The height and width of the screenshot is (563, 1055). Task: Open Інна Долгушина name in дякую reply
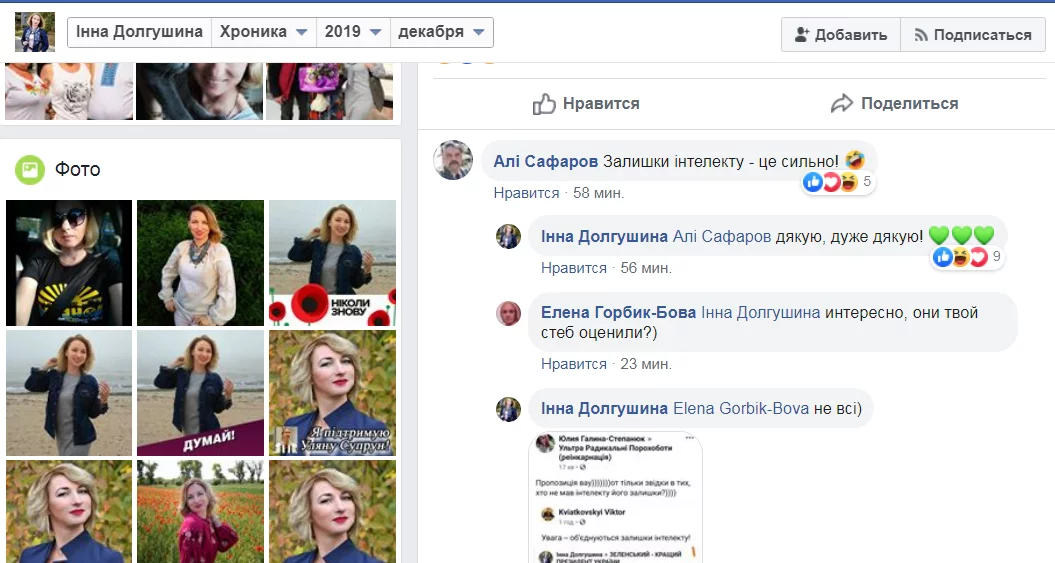[x=604, y=237]
